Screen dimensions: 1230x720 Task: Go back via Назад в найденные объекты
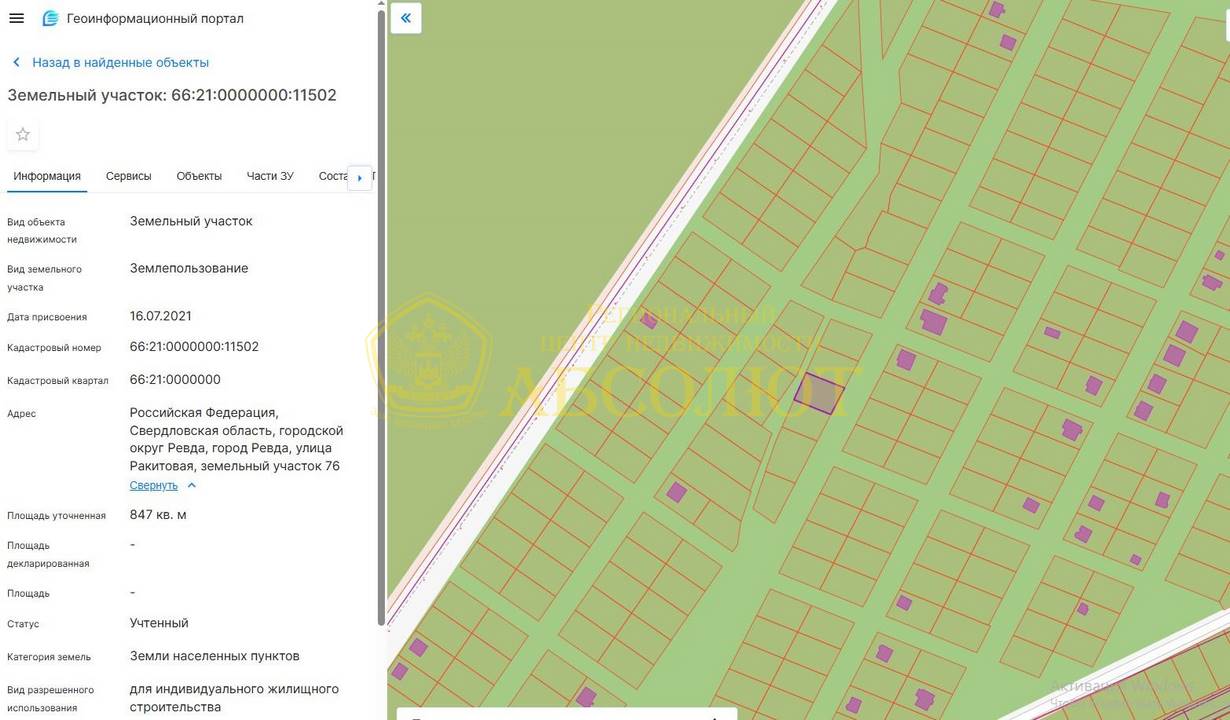pyautogui.click(x=120, y=62)
